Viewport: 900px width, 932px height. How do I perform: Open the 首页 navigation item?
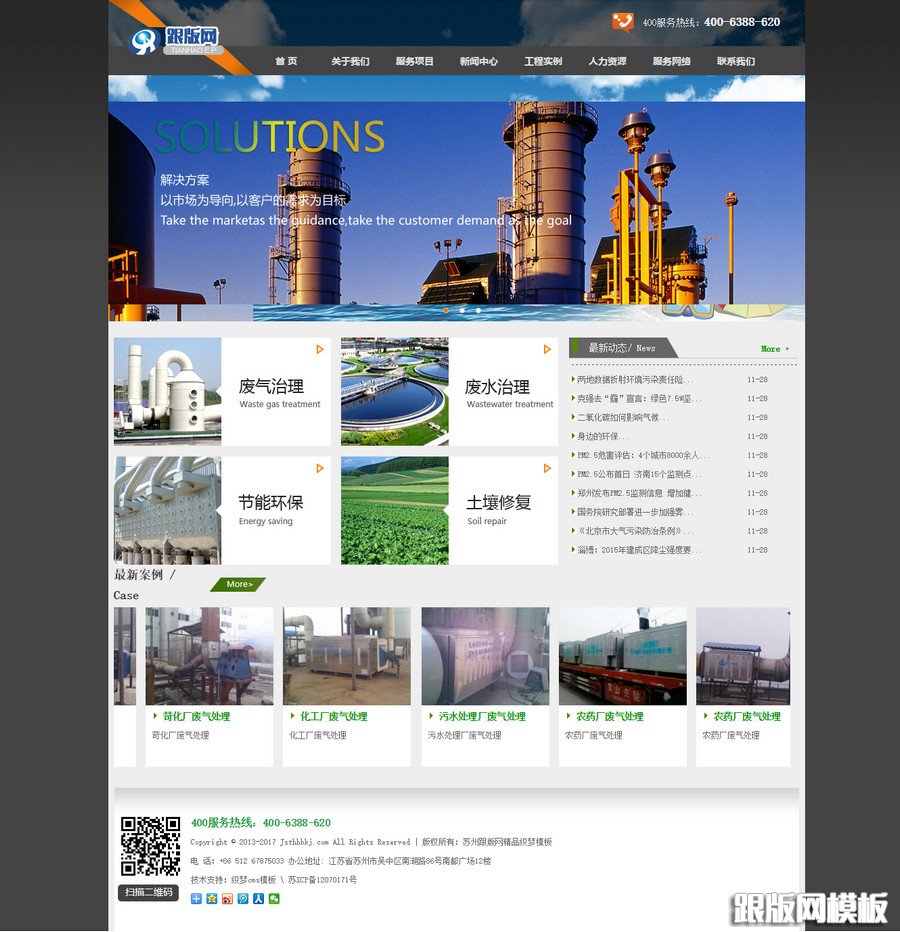[x=286, y=61]
